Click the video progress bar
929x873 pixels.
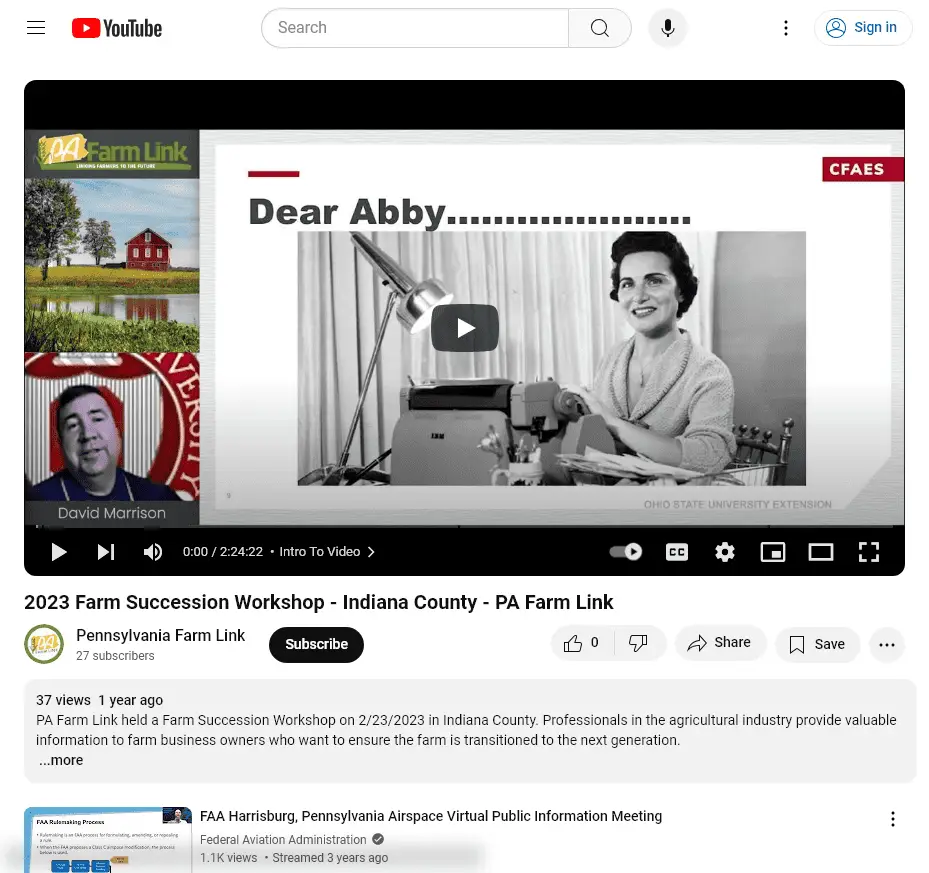point(464,526)
